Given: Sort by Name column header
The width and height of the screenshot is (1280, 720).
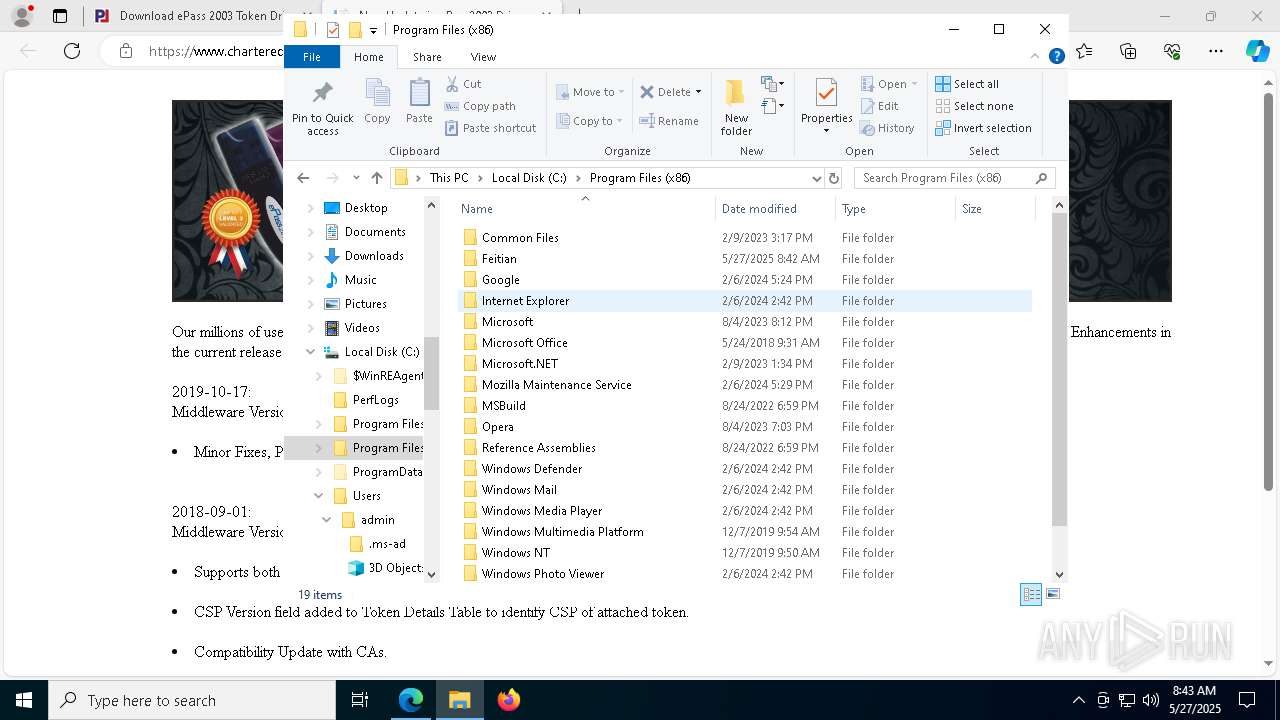Looking at the screenshot, I should (585, 209).
